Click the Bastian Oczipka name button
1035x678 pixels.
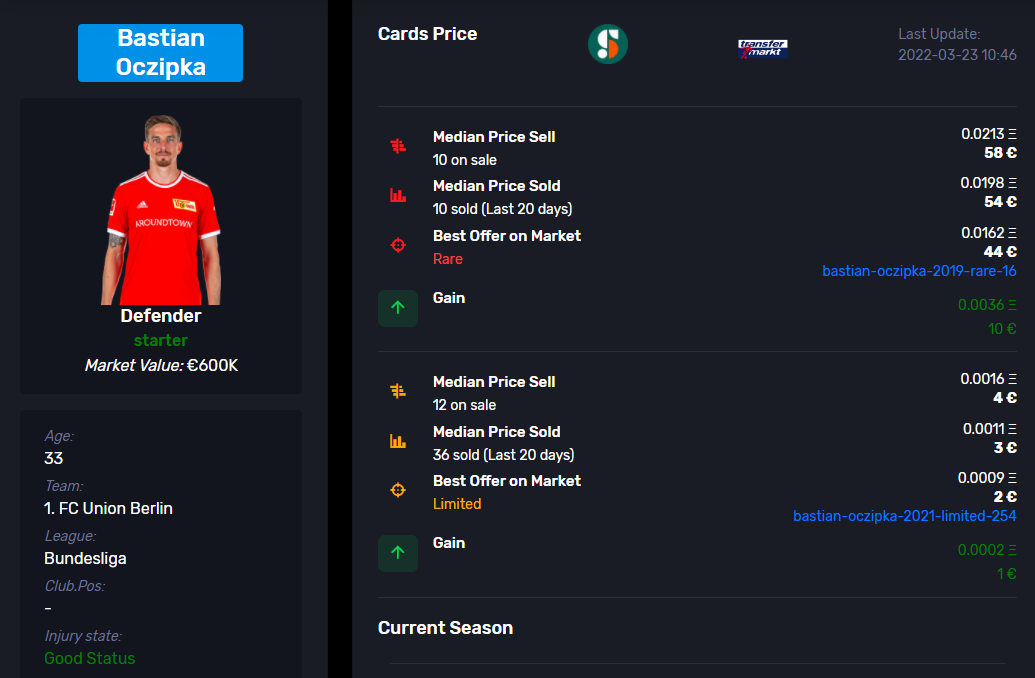[x=160, y=53]
